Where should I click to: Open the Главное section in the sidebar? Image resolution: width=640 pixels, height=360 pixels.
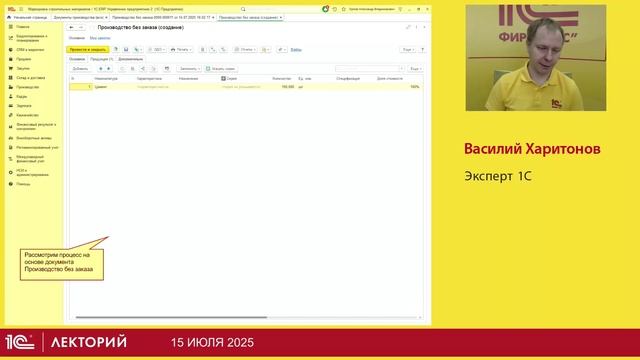[x=23, y=27]
